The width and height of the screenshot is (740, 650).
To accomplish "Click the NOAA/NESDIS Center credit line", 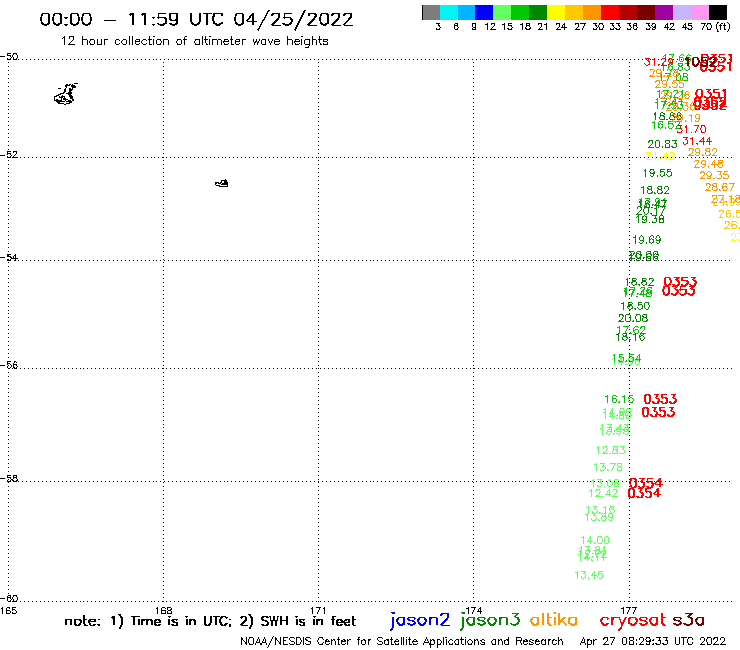I will pos(402,641).
